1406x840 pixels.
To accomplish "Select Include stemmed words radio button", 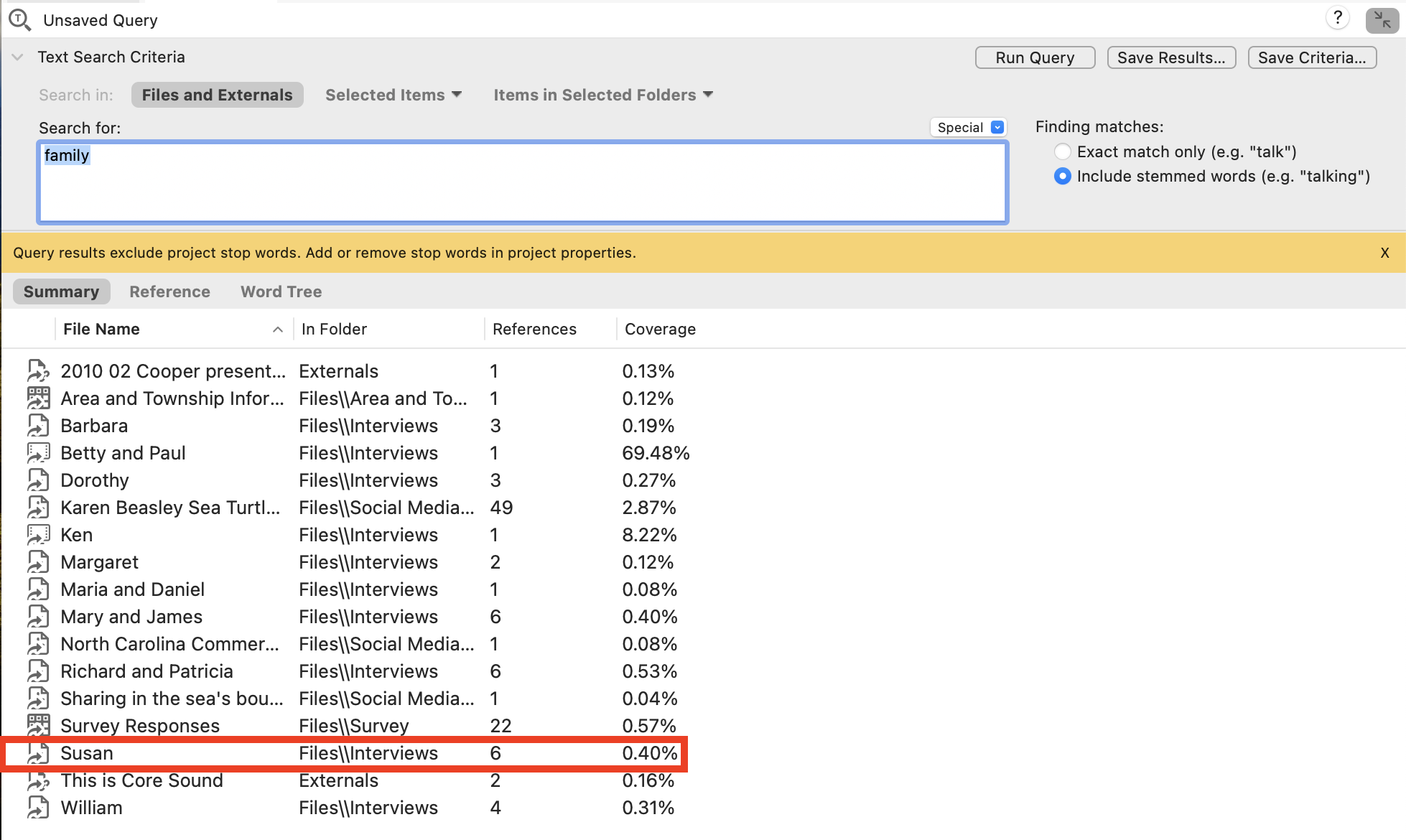I will [1063, 175].
